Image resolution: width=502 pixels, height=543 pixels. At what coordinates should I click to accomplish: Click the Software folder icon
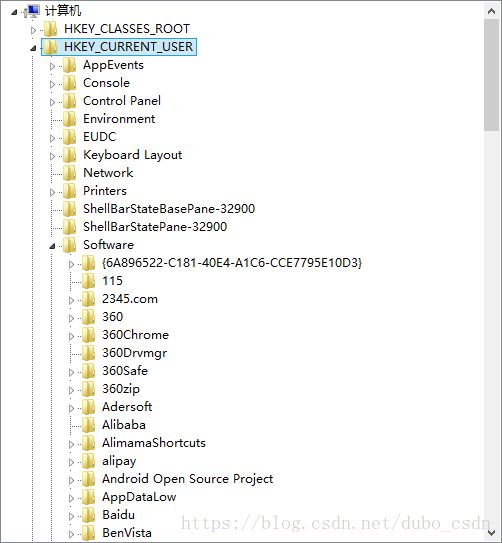click(x=70, y=245)
